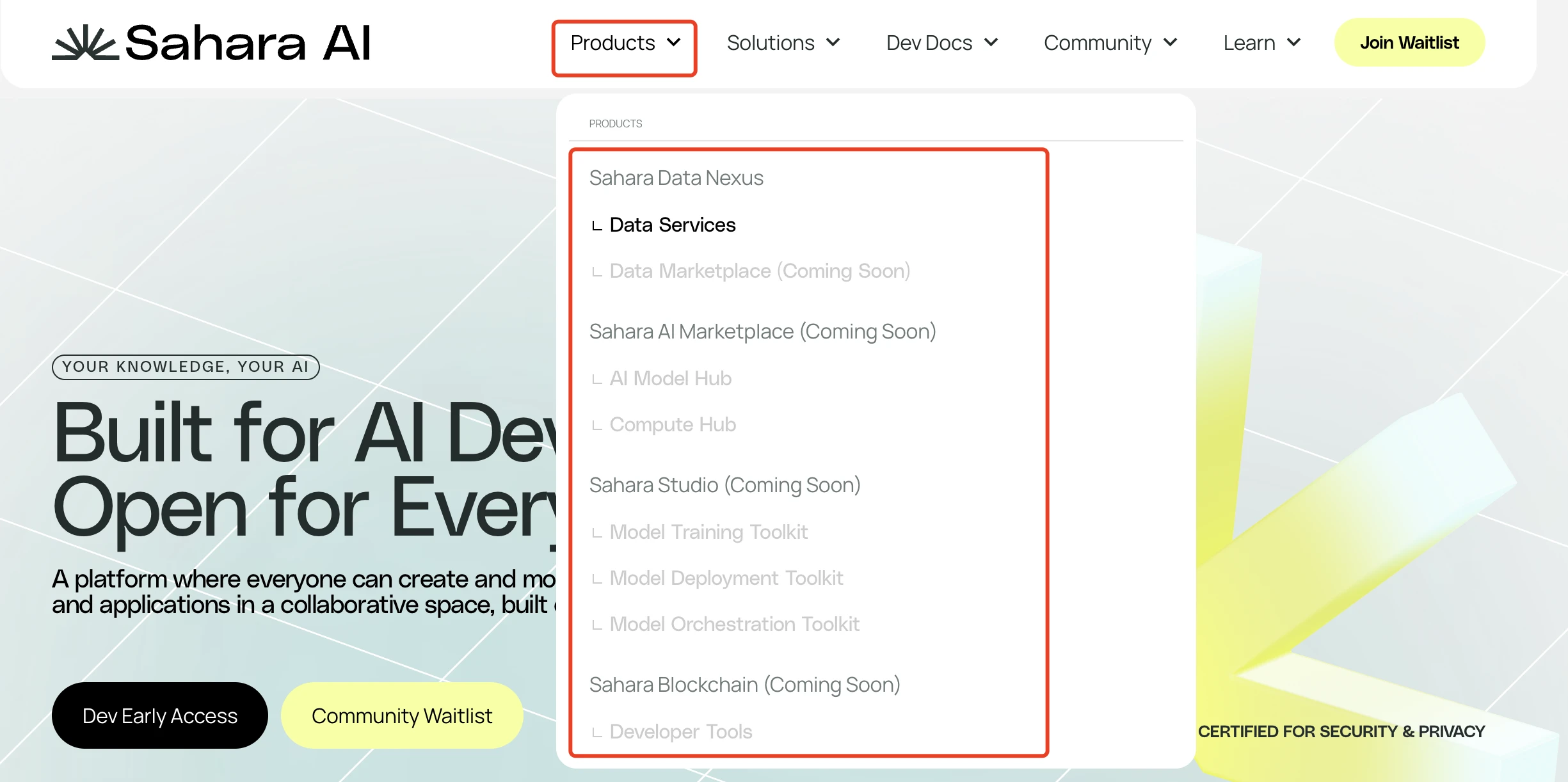Click the 'Built for AI Dev' headline
The image size is (1568, 782).
305,433
